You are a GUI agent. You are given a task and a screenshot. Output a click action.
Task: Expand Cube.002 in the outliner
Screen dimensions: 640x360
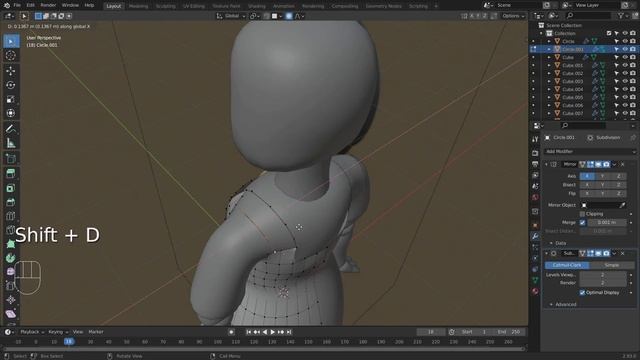click(x=549, y=73)
